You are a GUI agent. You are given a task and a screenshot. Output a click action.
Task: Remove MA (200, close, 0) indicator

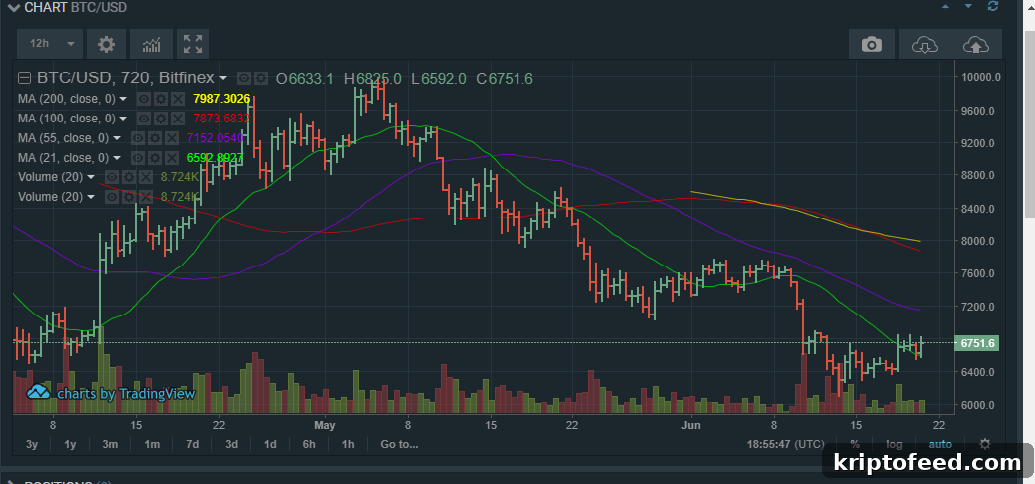coord(177,99)
